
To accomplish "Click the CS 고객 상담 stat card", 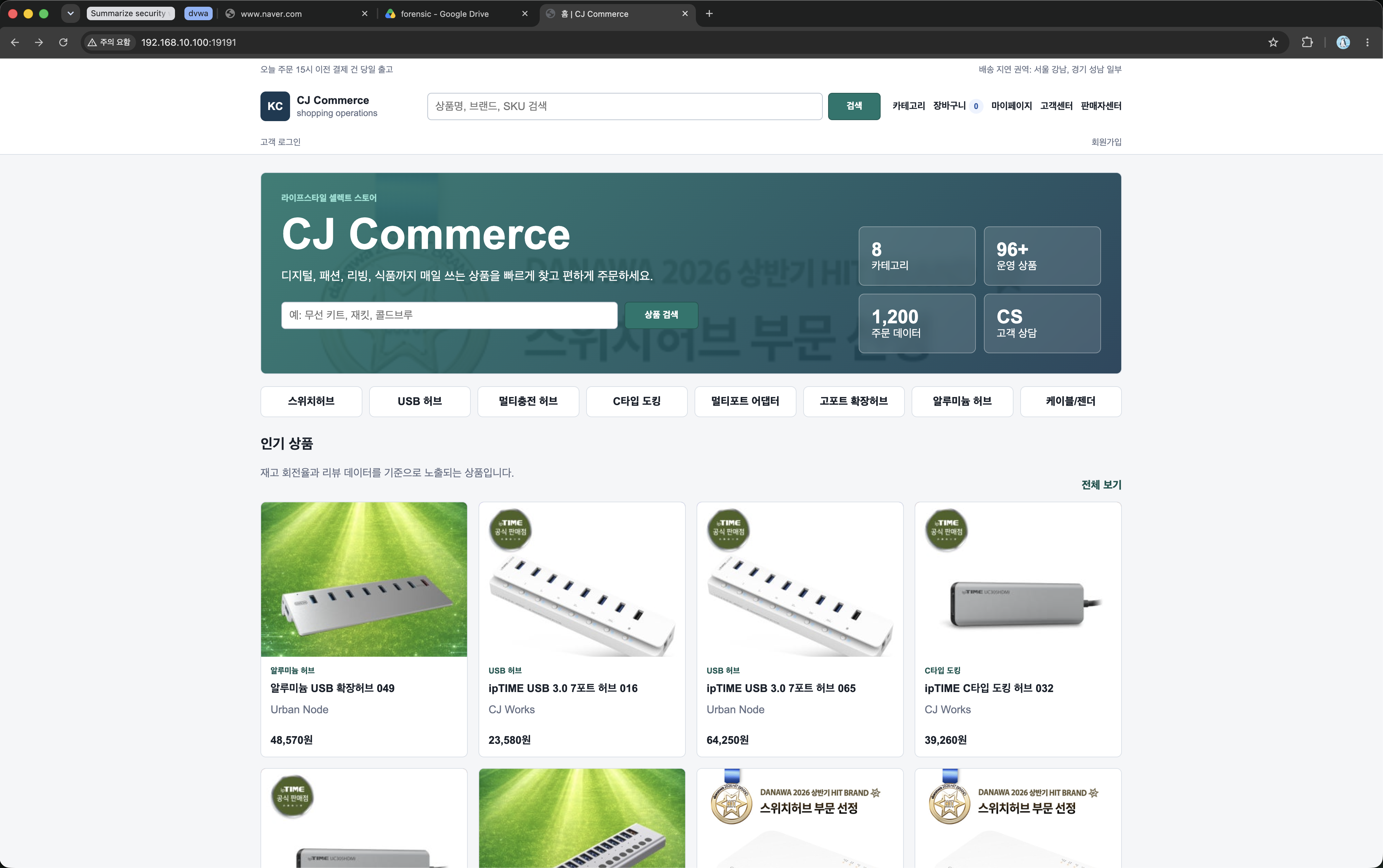I will (x=1042, y=323).
